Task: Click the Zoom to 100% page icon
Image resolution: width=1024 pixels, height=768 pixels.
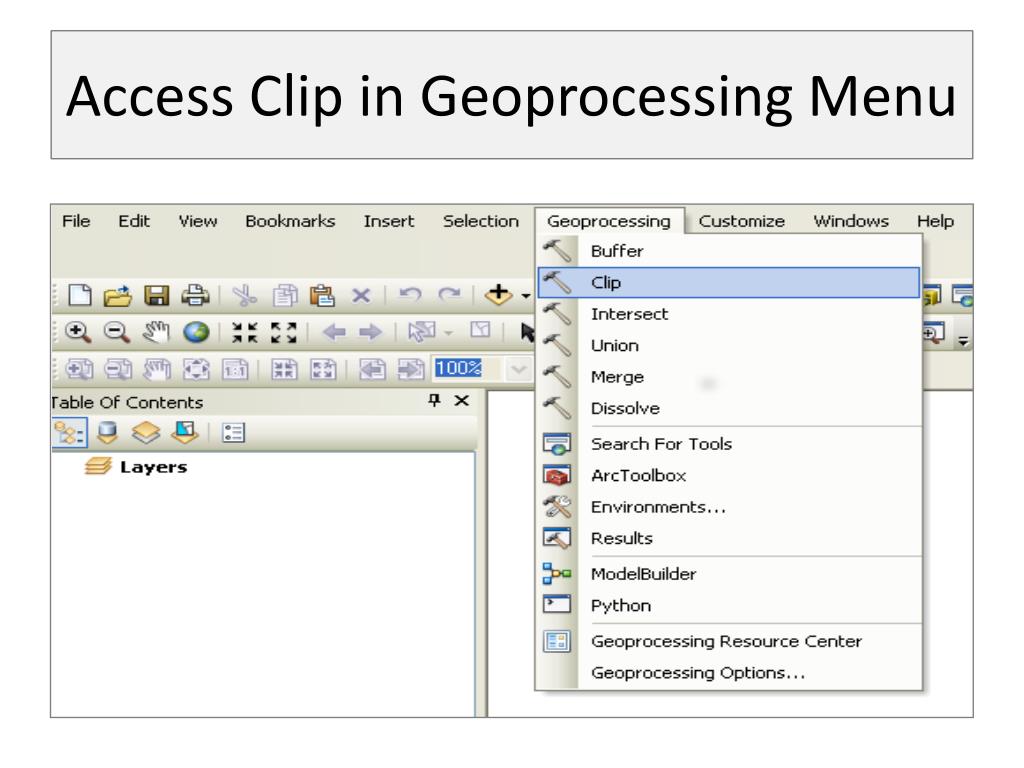Action: 235,370
